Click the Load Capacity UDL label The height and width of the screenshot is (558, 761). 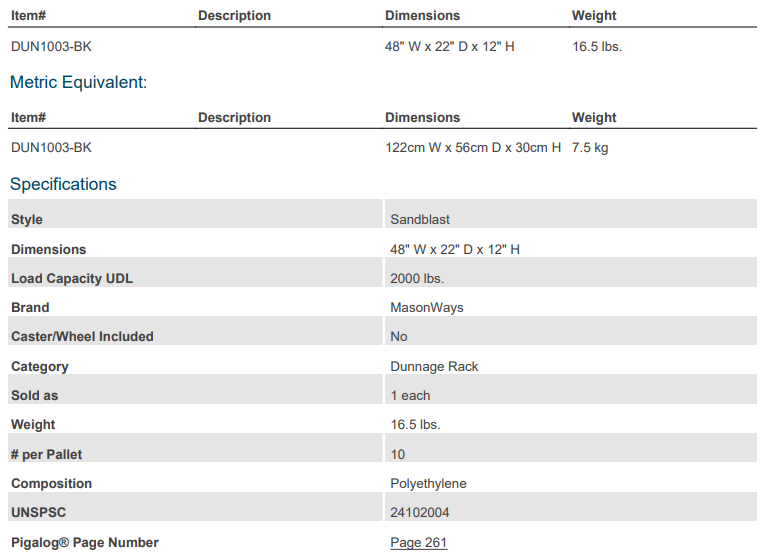pos(72,279)
